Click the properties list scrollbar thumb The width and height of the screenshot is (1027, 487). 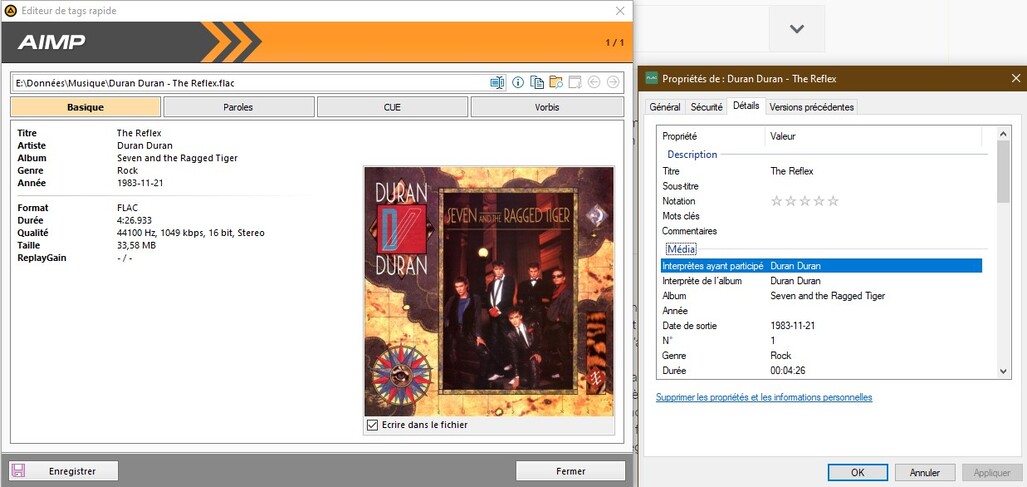pyautogui.click(x=1003, y=171)
